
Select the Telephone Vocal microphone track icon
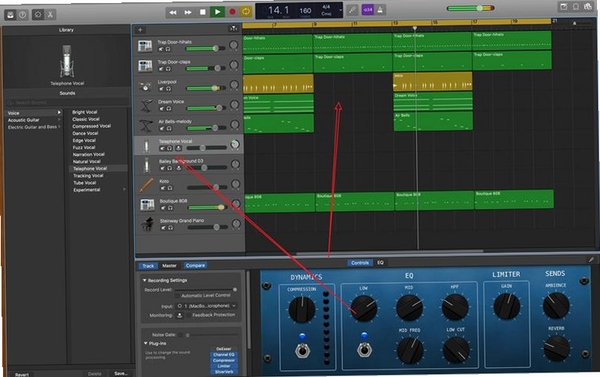[146, 146]
